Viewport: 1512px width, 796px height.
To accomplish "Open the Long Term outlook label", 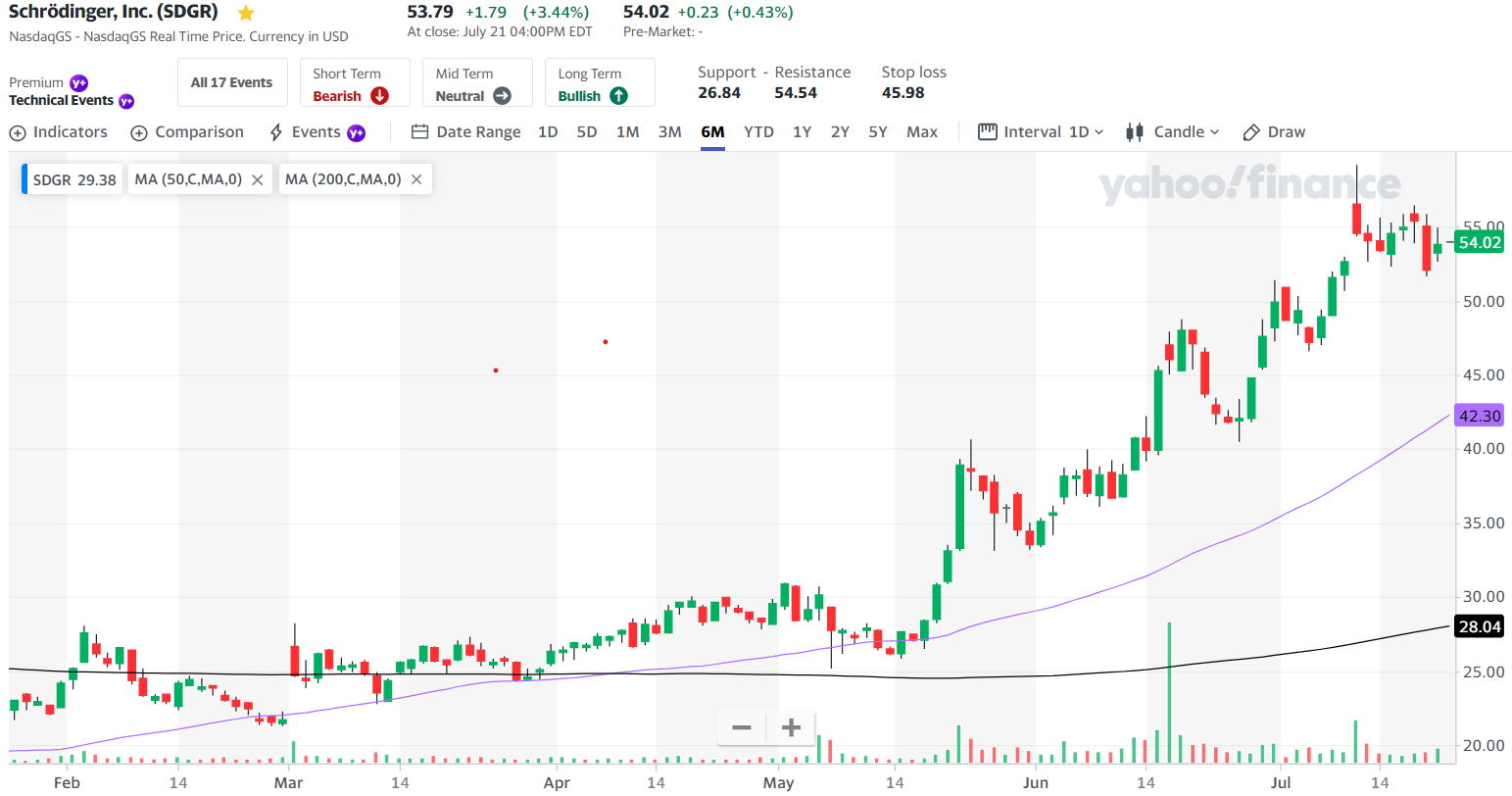I will pyautogui.click(x=590, y=74).
